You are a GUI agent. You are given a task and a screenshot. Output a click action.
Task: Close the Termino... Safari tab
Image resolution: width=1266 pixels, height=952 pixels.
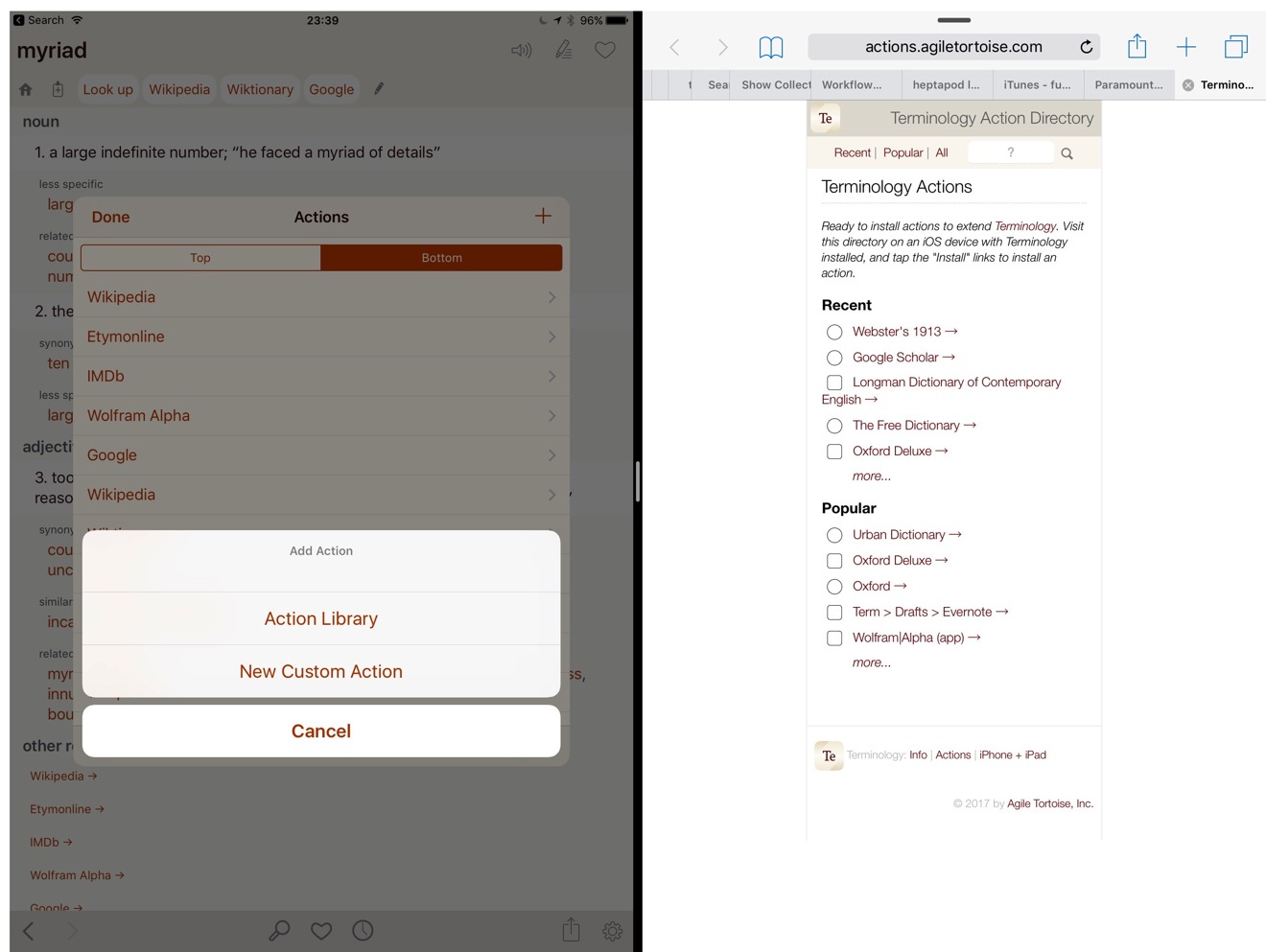[1188, 85]
